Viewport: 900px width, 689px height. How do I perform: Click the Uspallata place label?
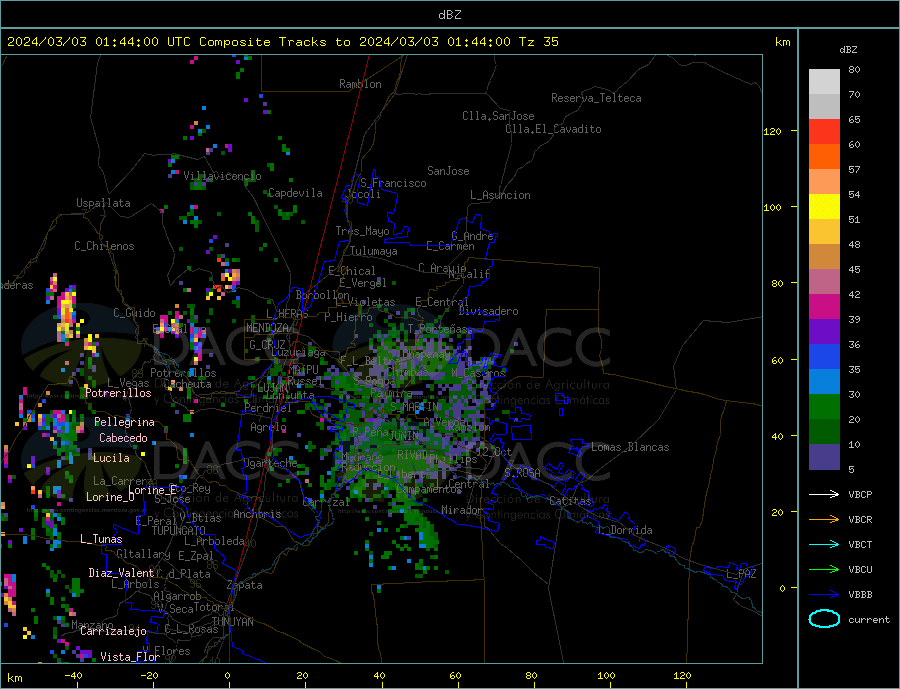click(x=103, y=203)
